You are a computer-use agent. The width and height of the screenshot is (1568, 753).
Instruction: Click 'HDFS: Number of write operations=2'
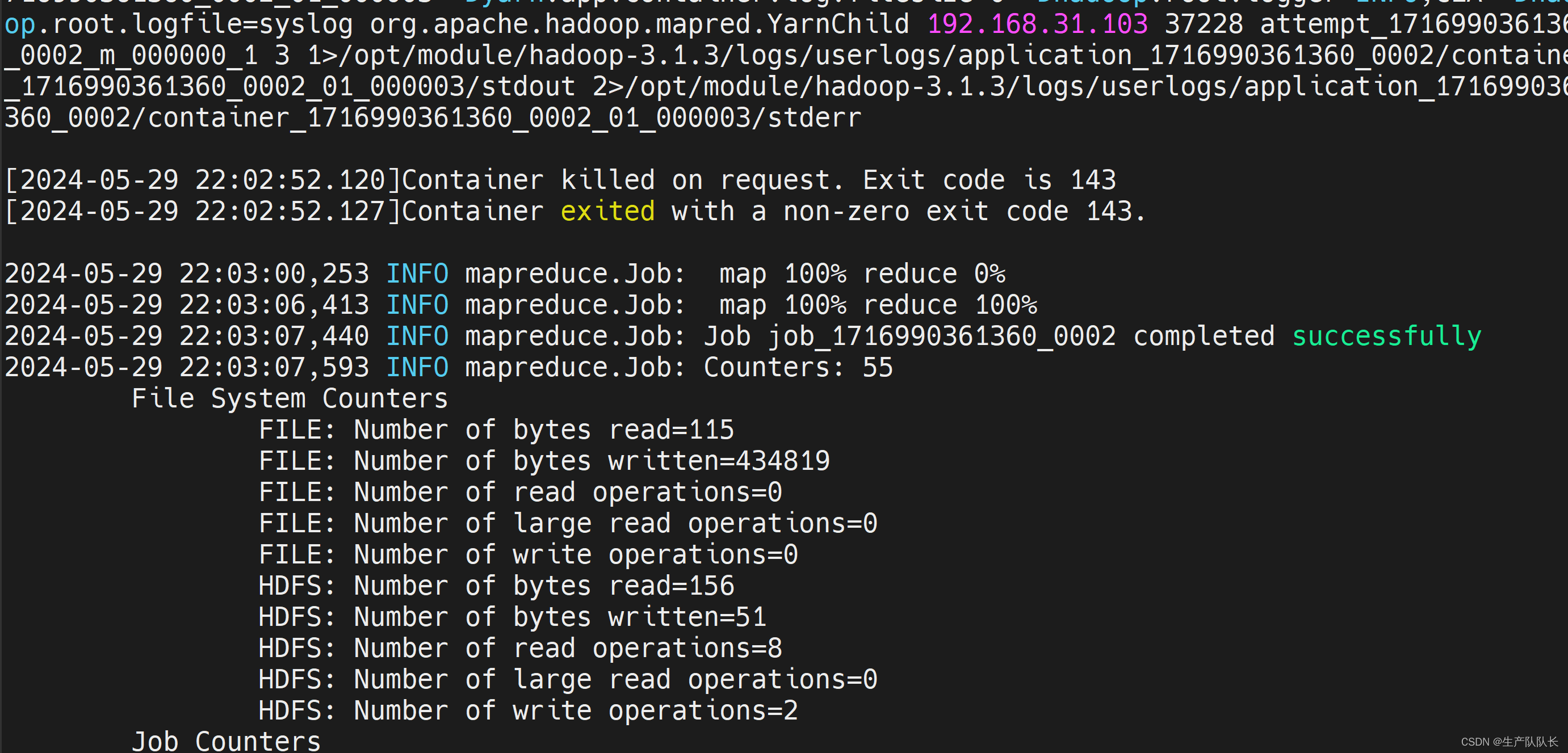pos(529,711)
